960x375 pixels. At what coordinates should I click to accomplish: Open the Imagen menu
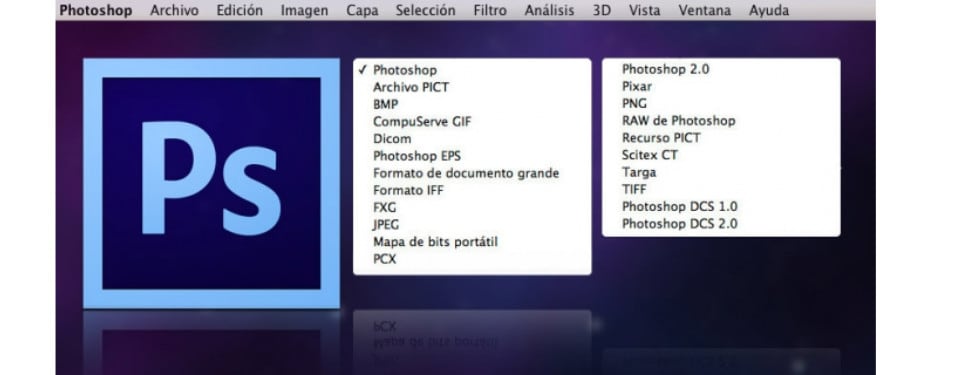click(x=304, y=10)
